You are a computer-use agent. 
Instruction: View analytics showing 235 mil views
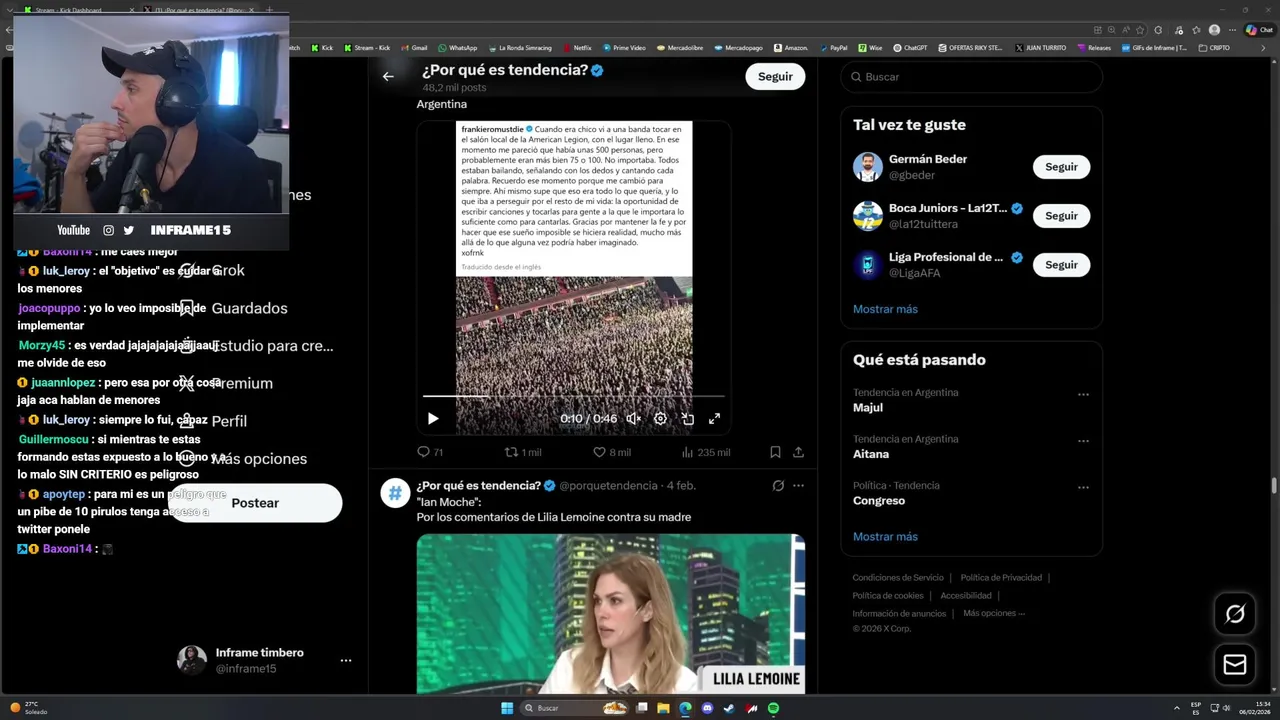(705, 452)
